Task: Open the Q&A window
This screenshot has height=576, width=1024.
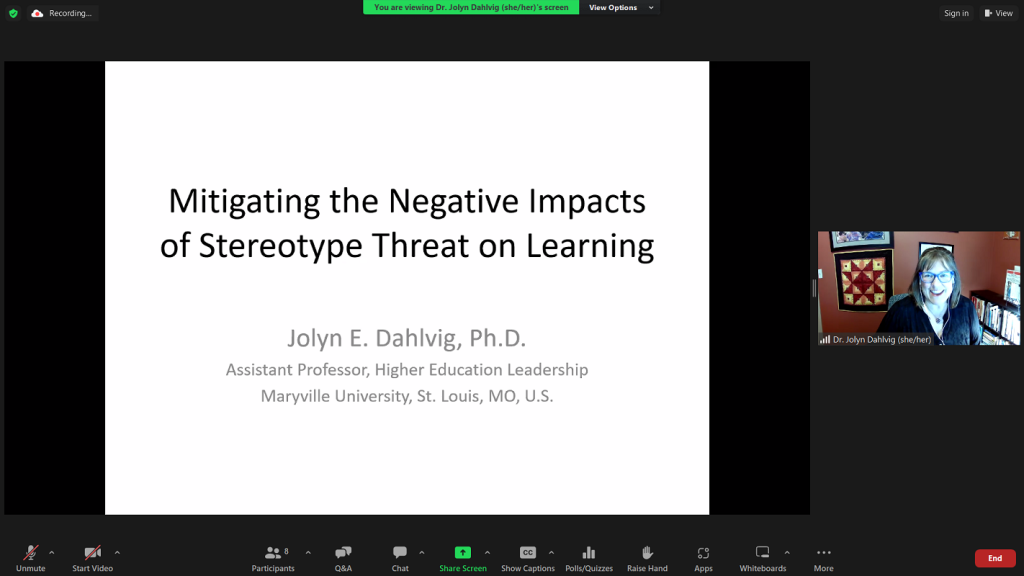Action: pyautogui.click(x=343, y=558)
